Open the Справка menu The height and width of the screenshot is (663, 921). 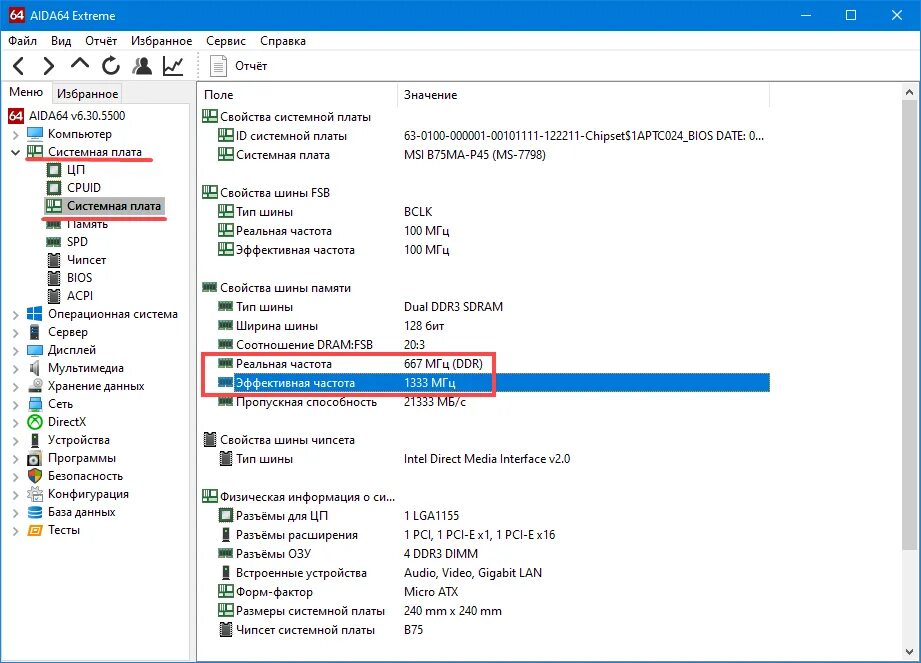(x=283, y=41)
